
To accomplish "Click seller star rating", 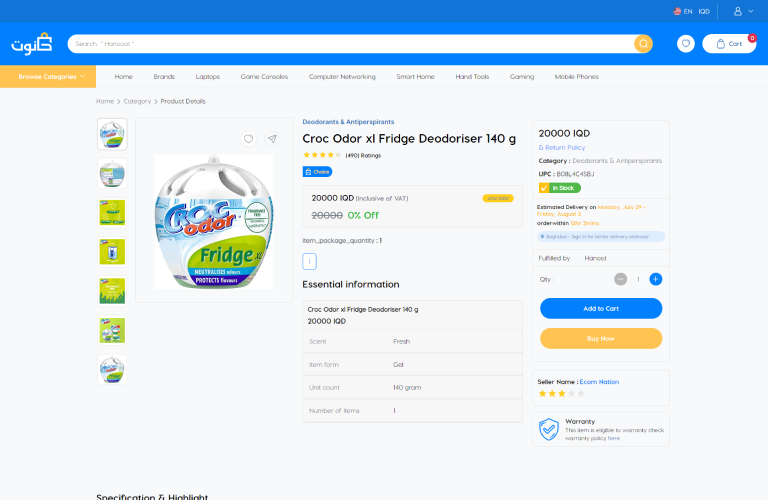I will pyautogui.click(x=561, y=394).
